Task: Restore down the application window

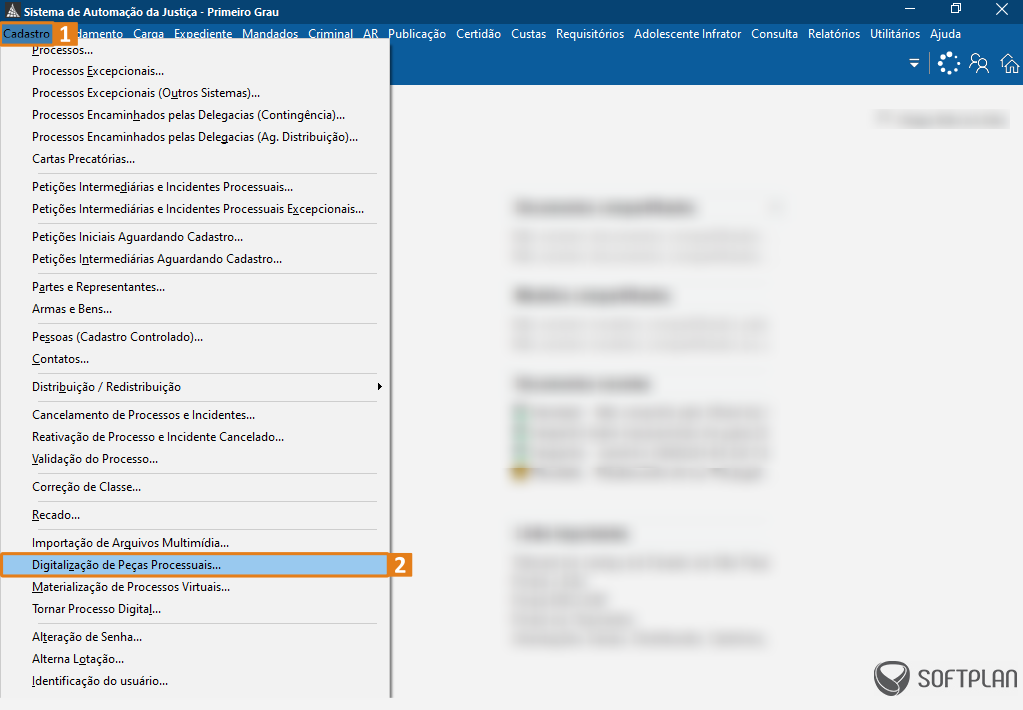Action: click(956, 9)
